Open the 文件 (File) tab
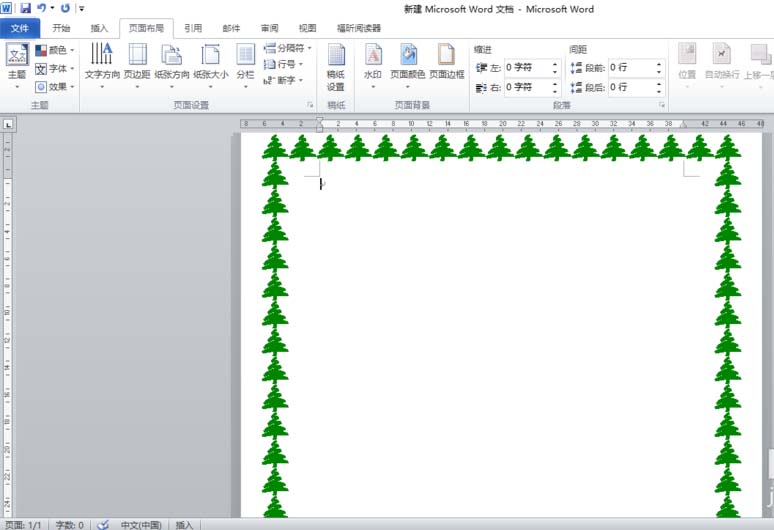Viewport: 774px width, 530px height. pos(20,28)
